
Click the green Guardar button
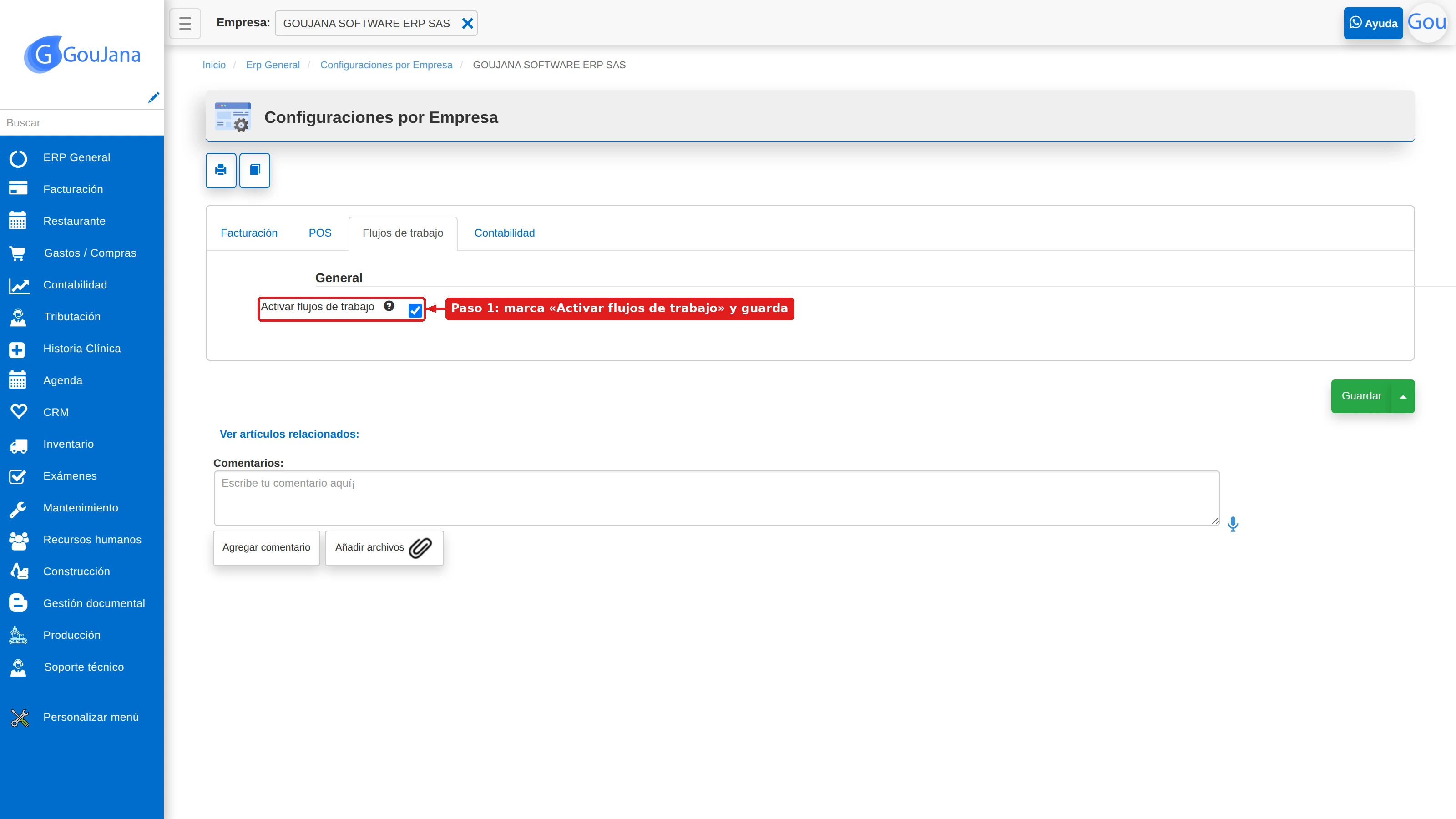(1361, 396)
